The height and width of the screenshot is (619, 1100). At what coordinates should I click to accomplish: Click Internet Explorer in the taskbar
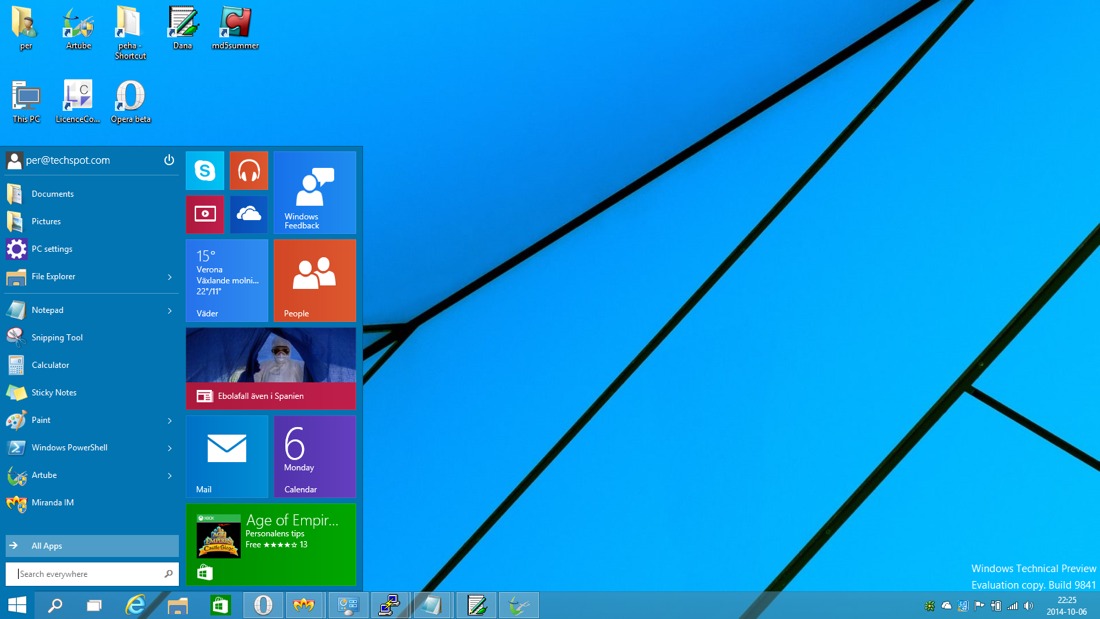tap(135, 605)
